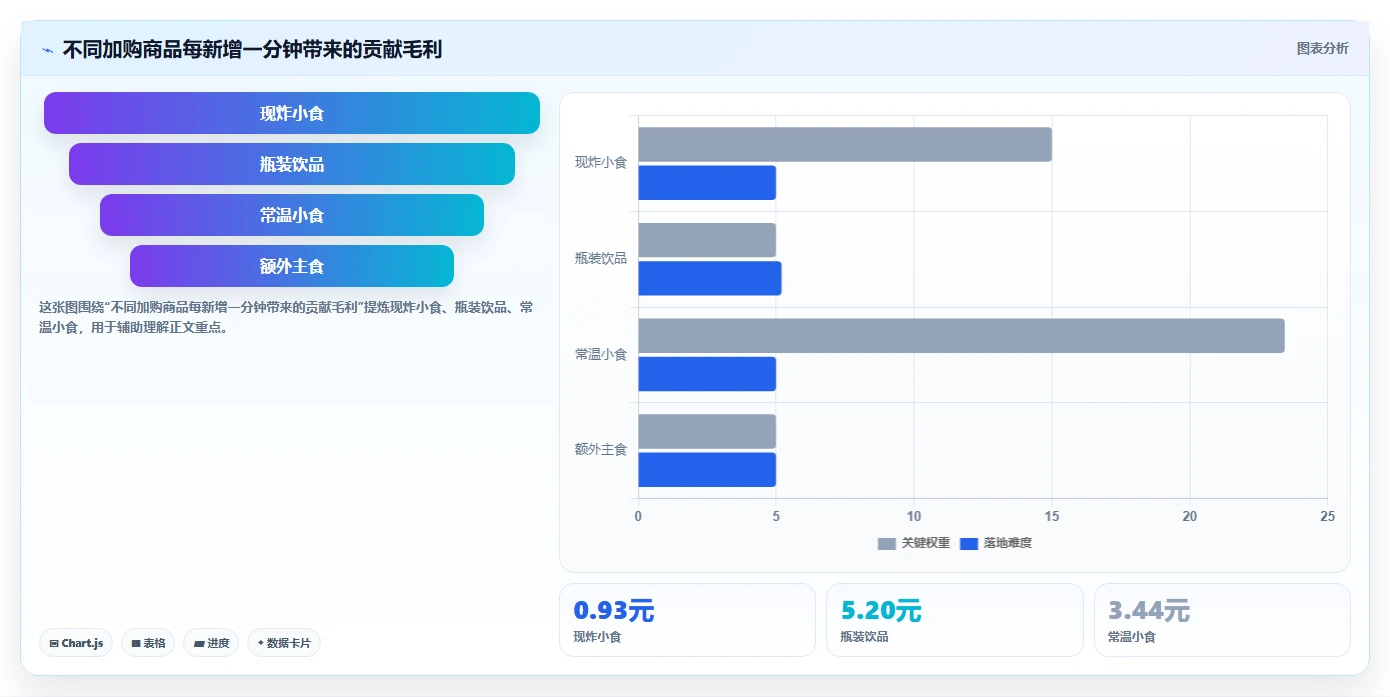
Task: Click the 常温小食 y-axis label
Action: pyautogui.click(x=601, y=354)
